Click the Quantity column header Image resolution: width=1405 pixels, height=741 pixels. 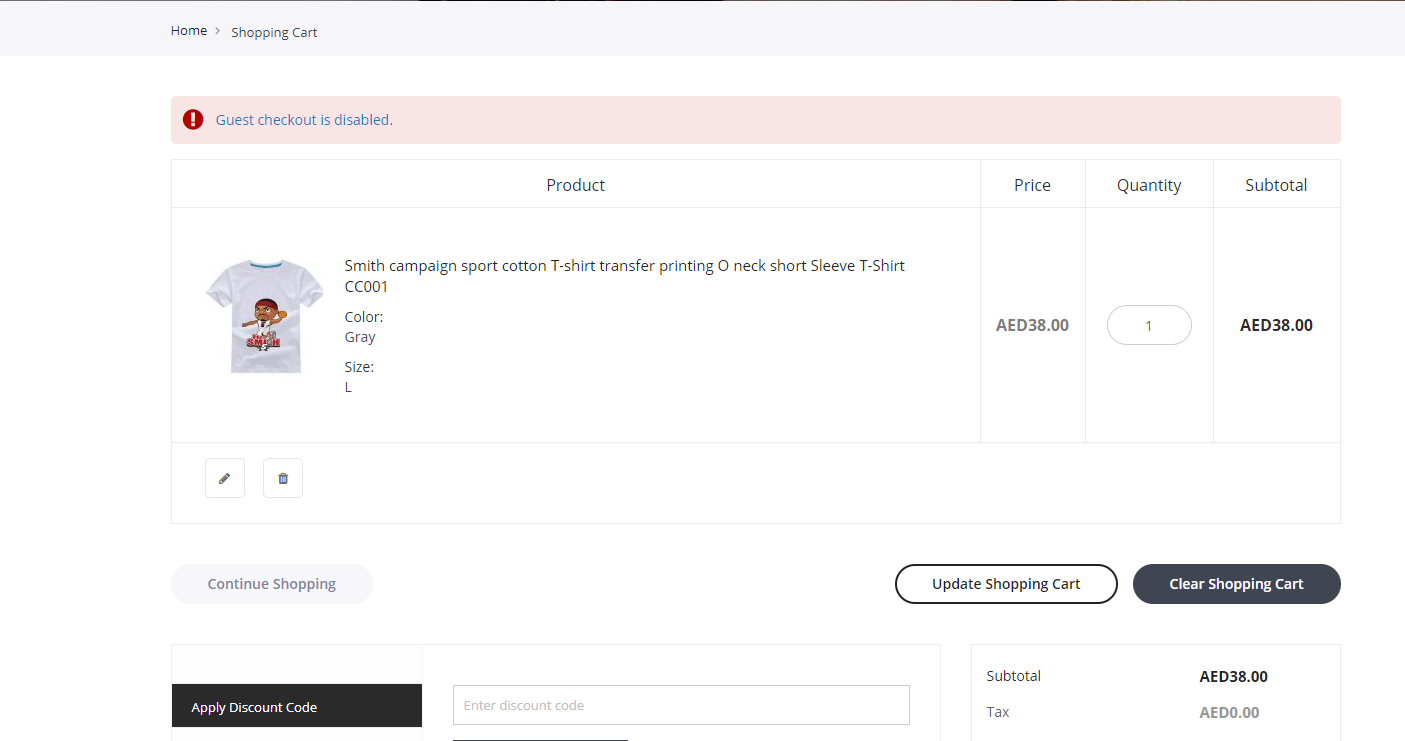(1149, 185)
